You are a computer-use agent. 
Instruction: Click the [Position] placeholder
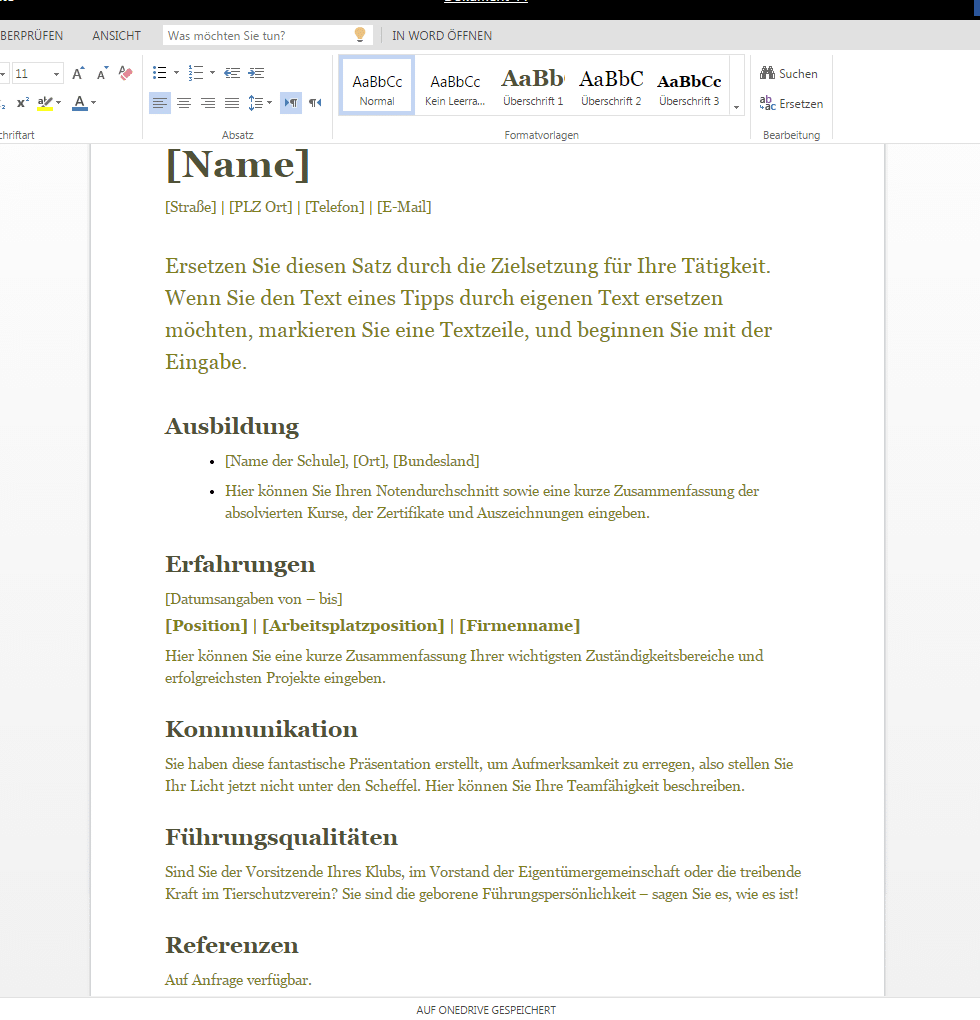206,626
